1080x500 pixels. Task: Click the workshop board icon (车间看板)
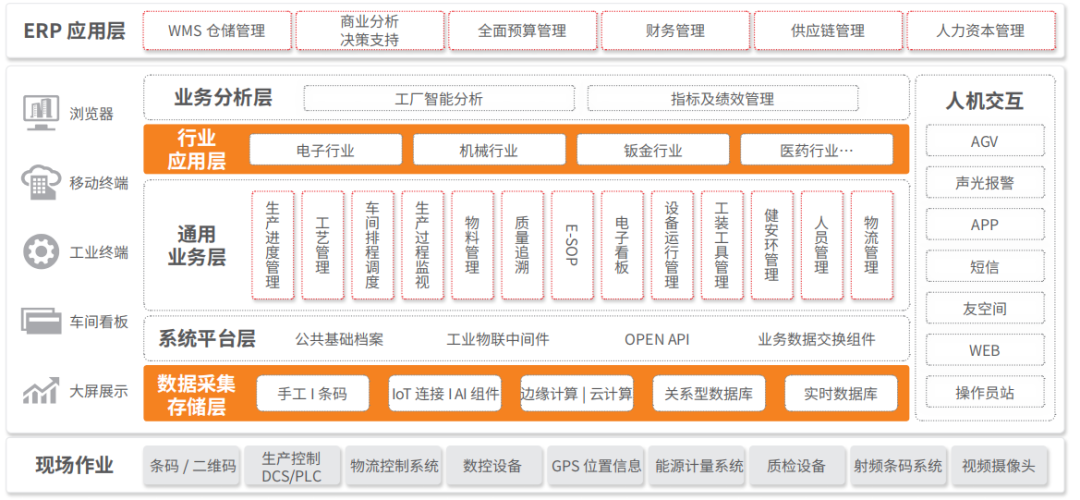tap(41, 321)
